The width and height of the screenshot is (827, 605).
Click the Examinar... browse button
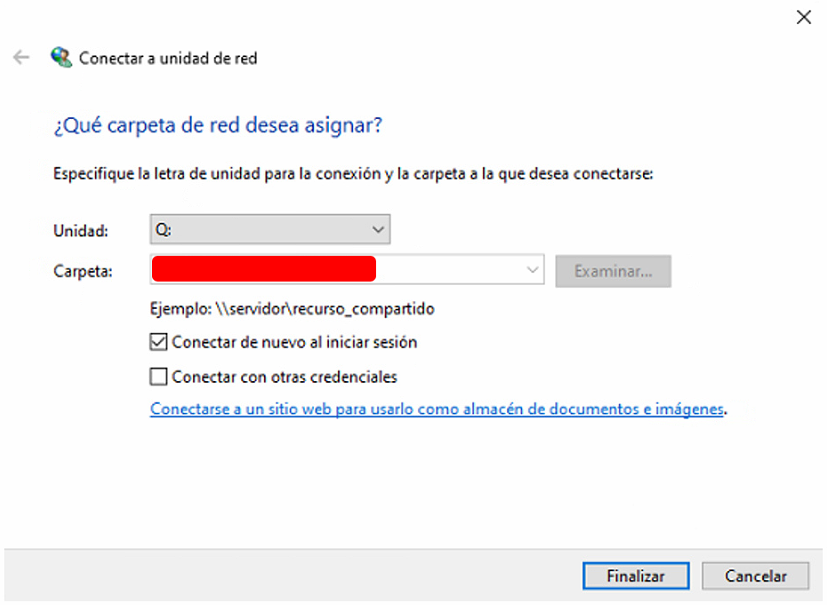coord(613,271)
